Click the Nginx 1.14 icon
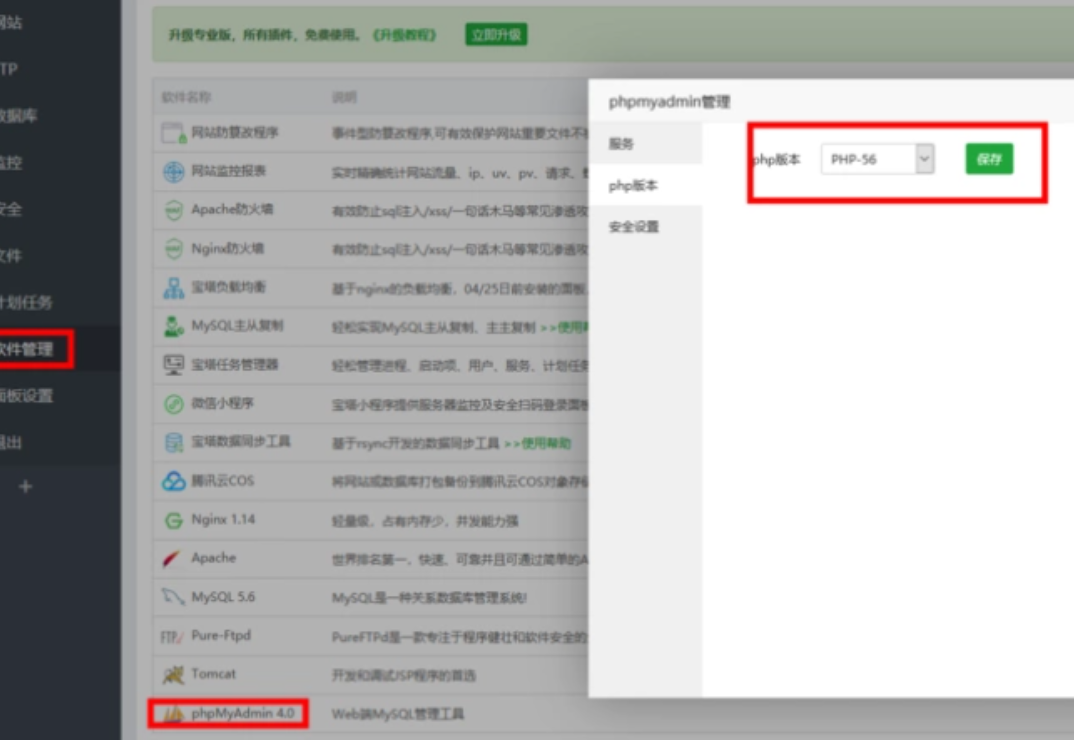Viewport: 1074px width, 741px height. 174,520
